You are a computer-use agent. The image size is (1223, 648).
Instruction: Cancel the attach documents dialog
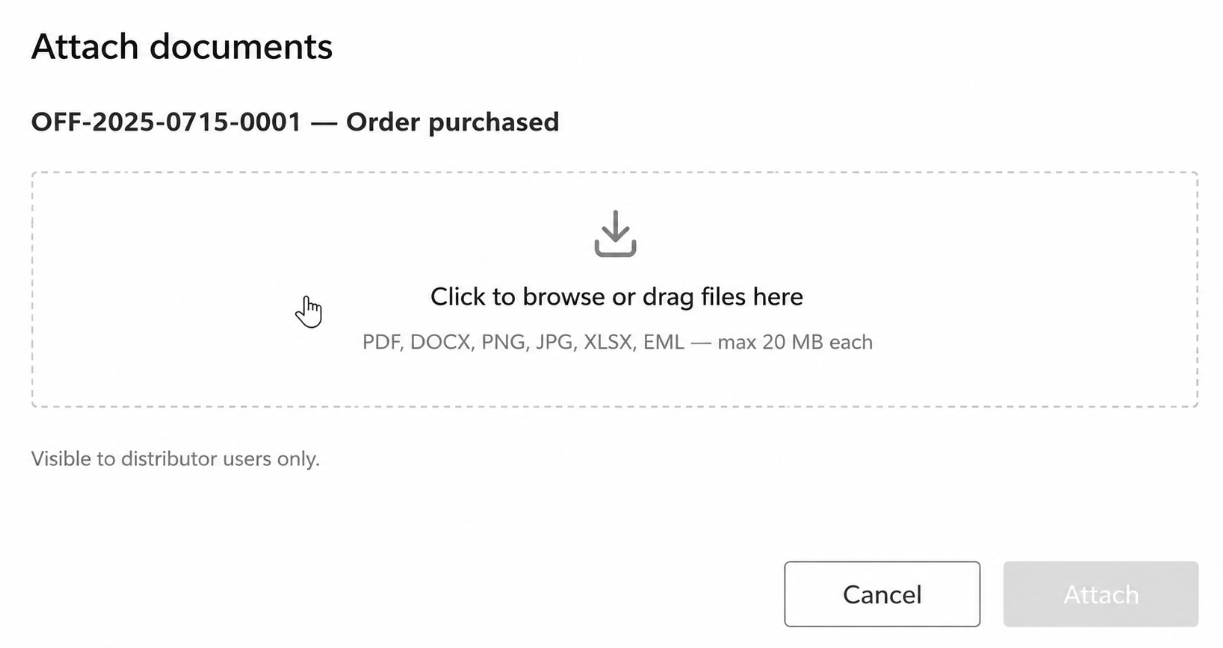coord(881,594)
